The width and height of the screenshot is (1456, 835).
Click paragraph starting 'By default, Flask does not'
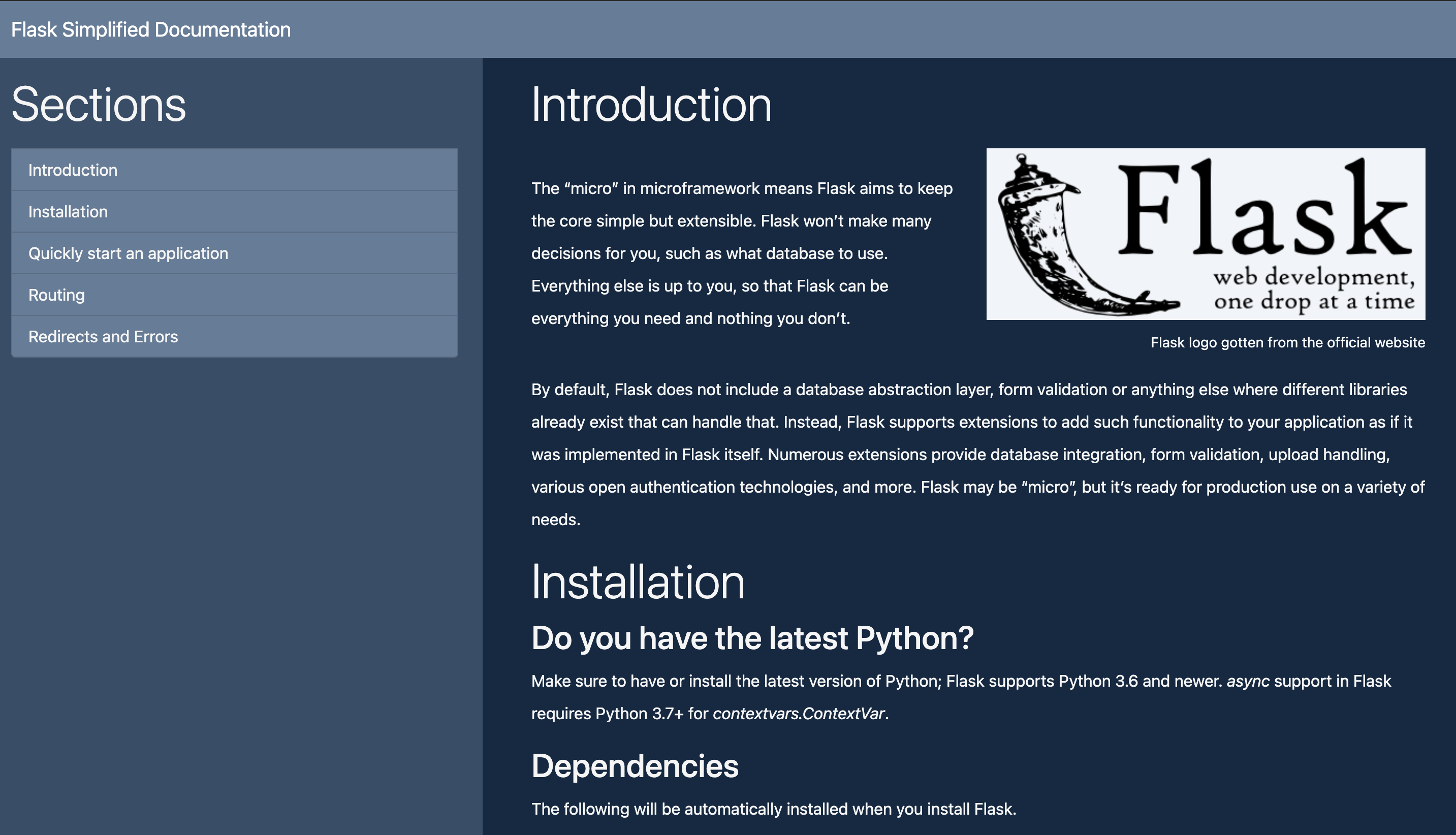(x=978, y=454)
